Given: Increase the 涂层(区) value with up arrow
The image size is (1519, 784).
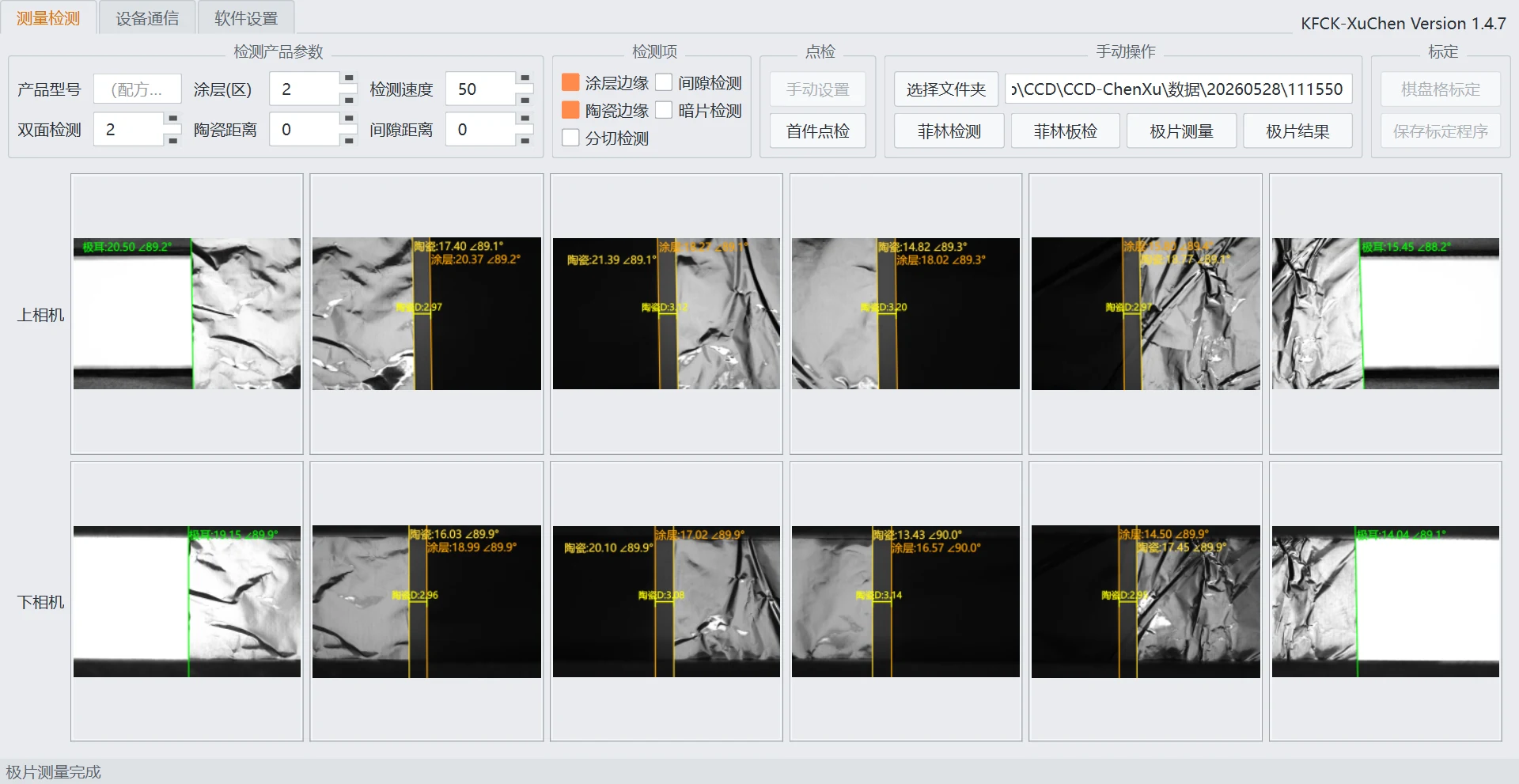Looking at the screenshot, I should pos(349,79).
